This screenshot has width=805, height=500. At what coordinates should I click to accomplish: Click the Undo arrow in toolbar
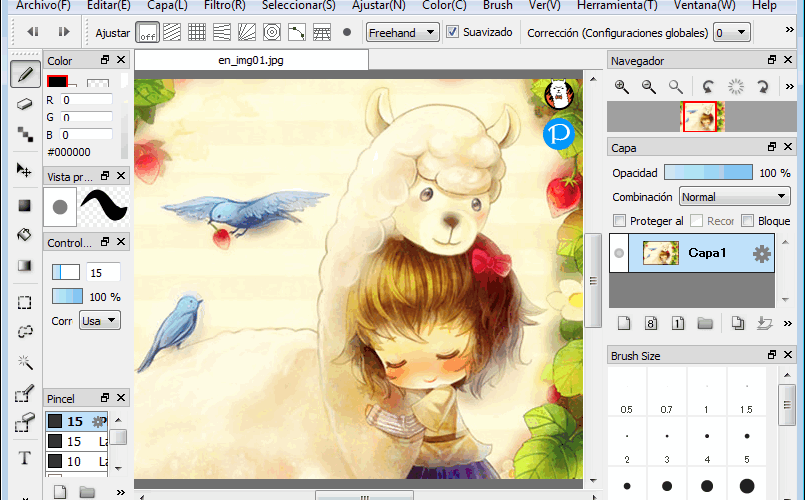coord(33,32)
